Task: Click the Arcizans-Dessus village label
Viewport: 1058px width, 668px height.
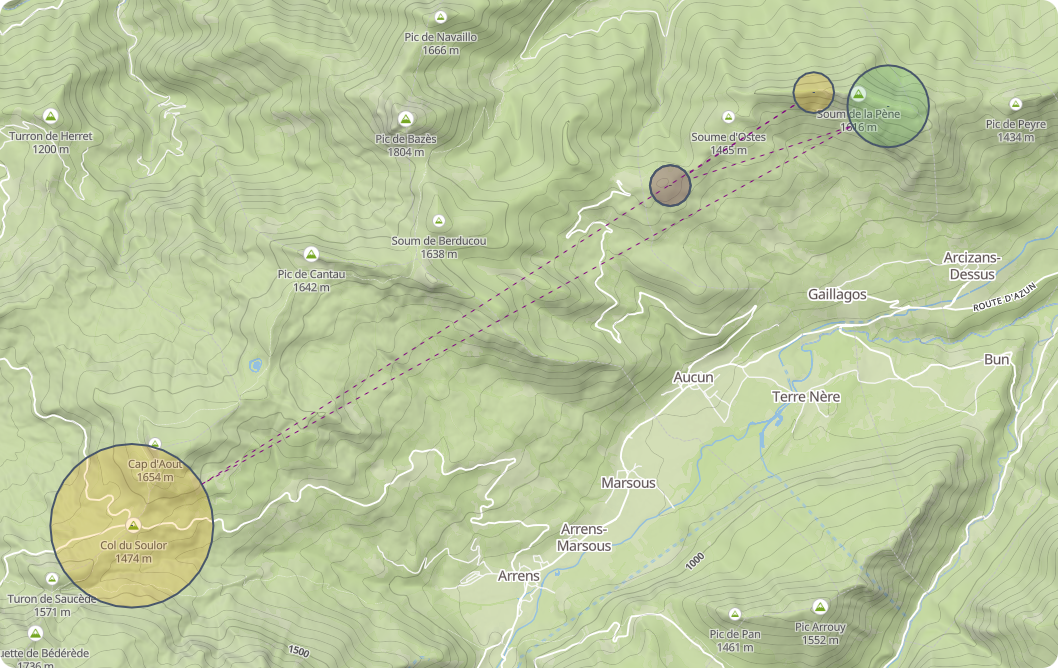Action: (972, 266)
